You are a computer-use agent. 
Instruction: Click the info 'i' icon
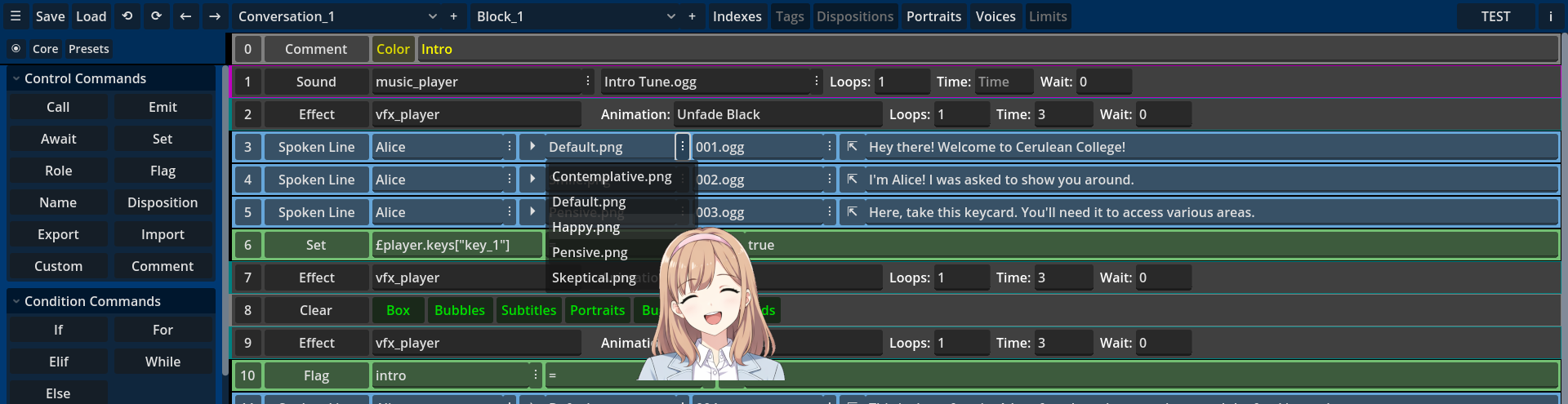point(1550,16)
